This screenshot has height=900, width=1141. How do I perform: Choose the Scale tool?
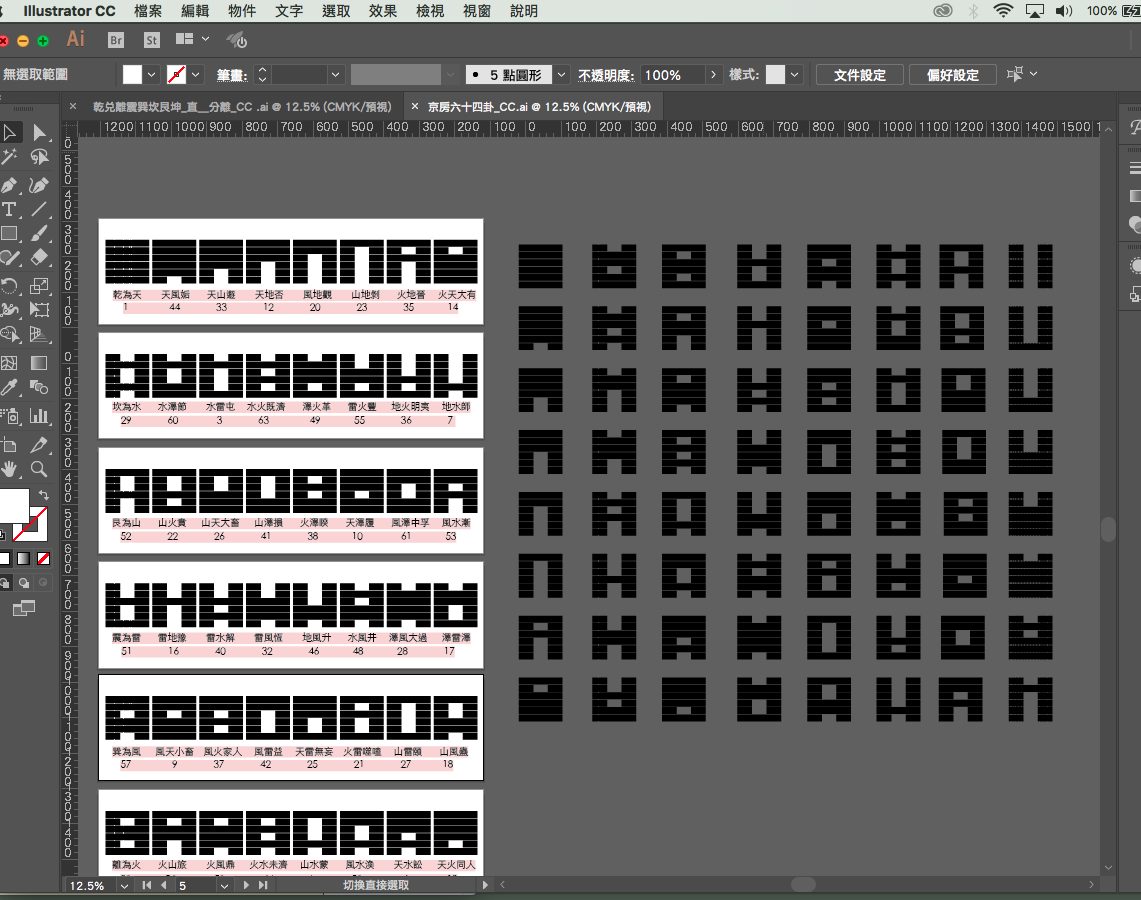click(39, 285)
